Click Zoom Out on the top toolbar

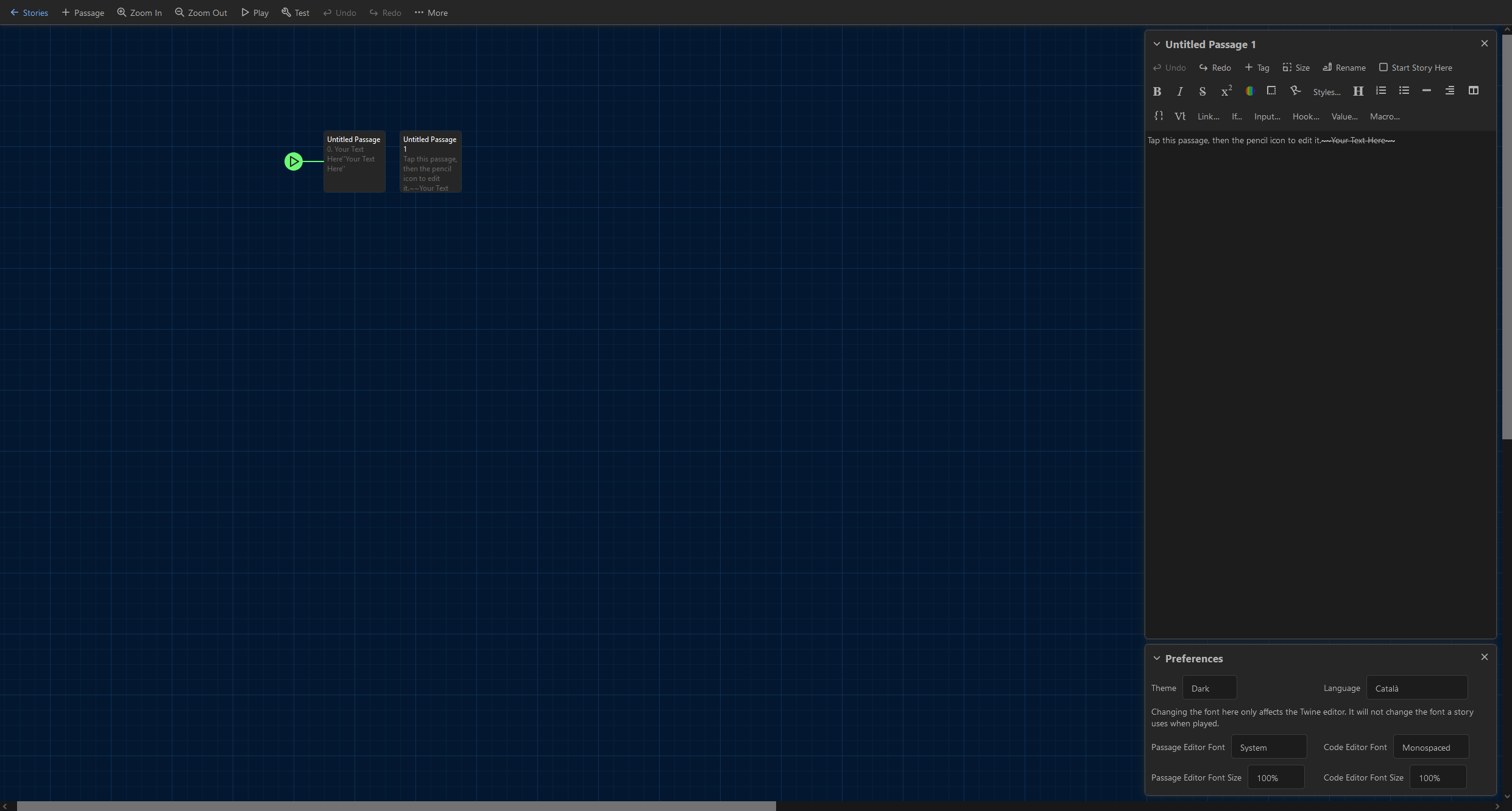pyautogui.click(x=201, y=13)
